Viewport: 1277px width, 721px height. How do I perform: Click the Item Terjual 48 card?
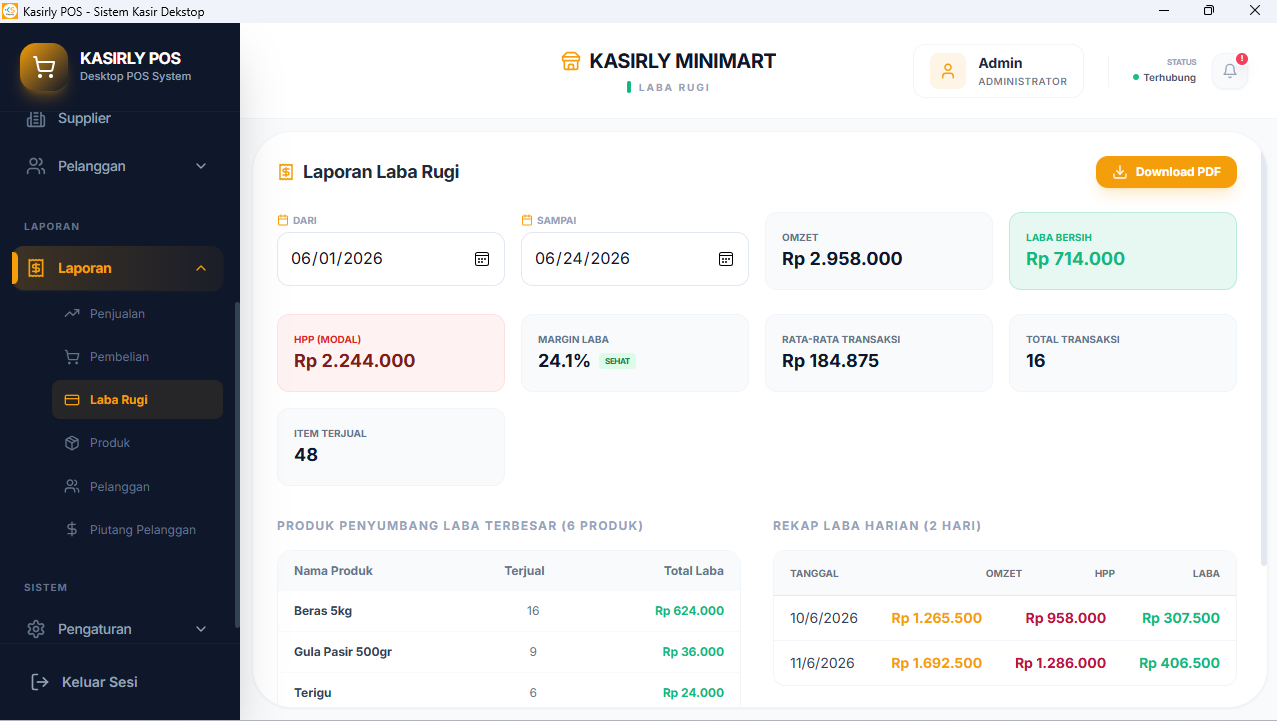(391, 447)
